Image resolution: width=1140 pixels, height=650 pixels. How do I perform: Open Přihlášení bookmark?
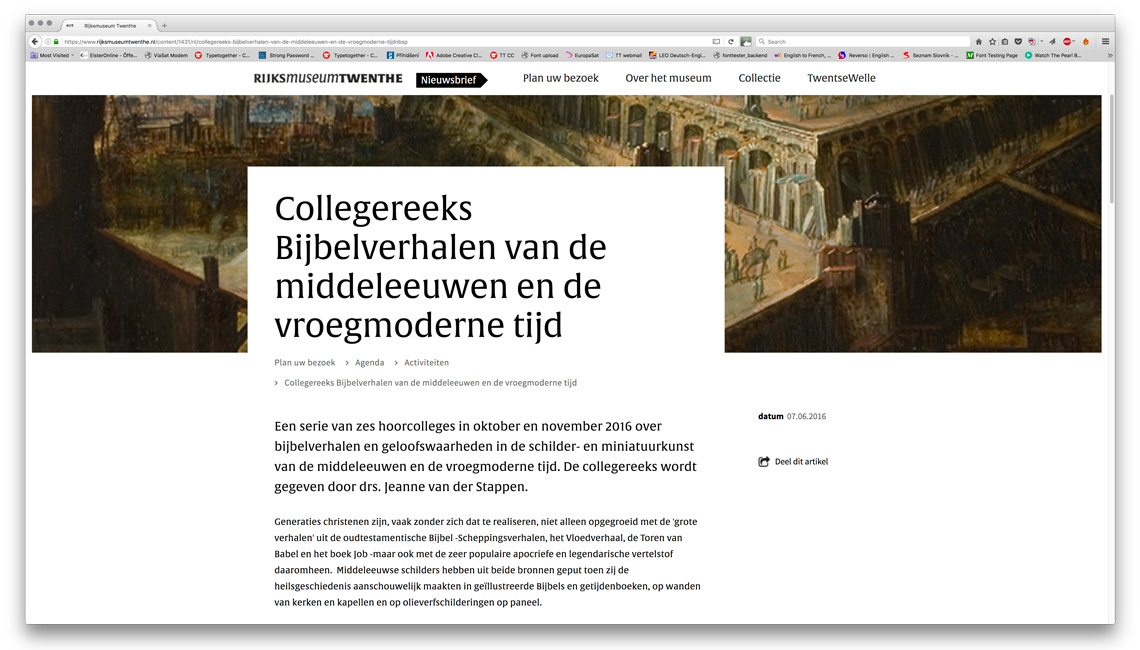pyautogui.click(x=403, y=55)
